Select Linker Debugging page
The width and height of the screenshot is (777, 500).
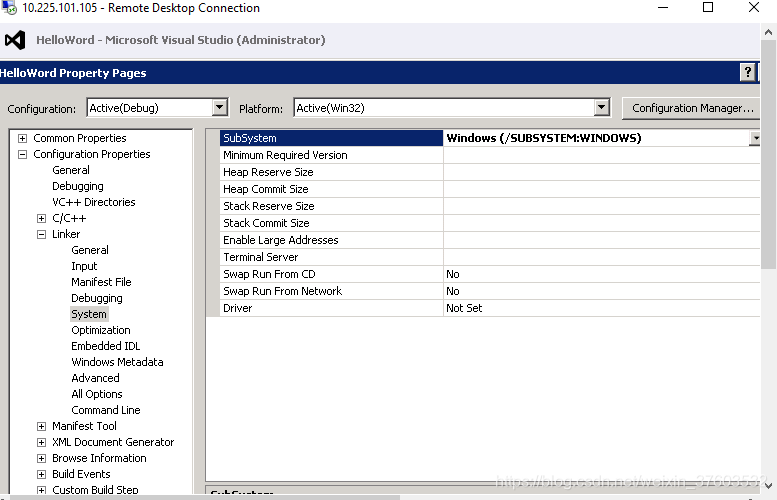[x=97, y=298]
